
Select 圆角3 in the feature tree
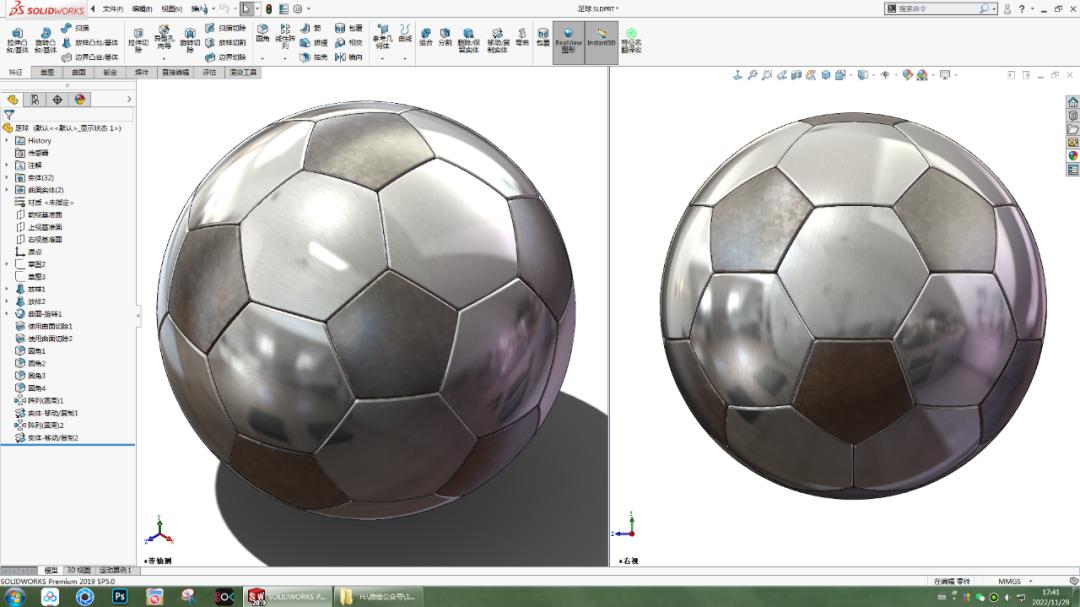click(x=37, y=375)
